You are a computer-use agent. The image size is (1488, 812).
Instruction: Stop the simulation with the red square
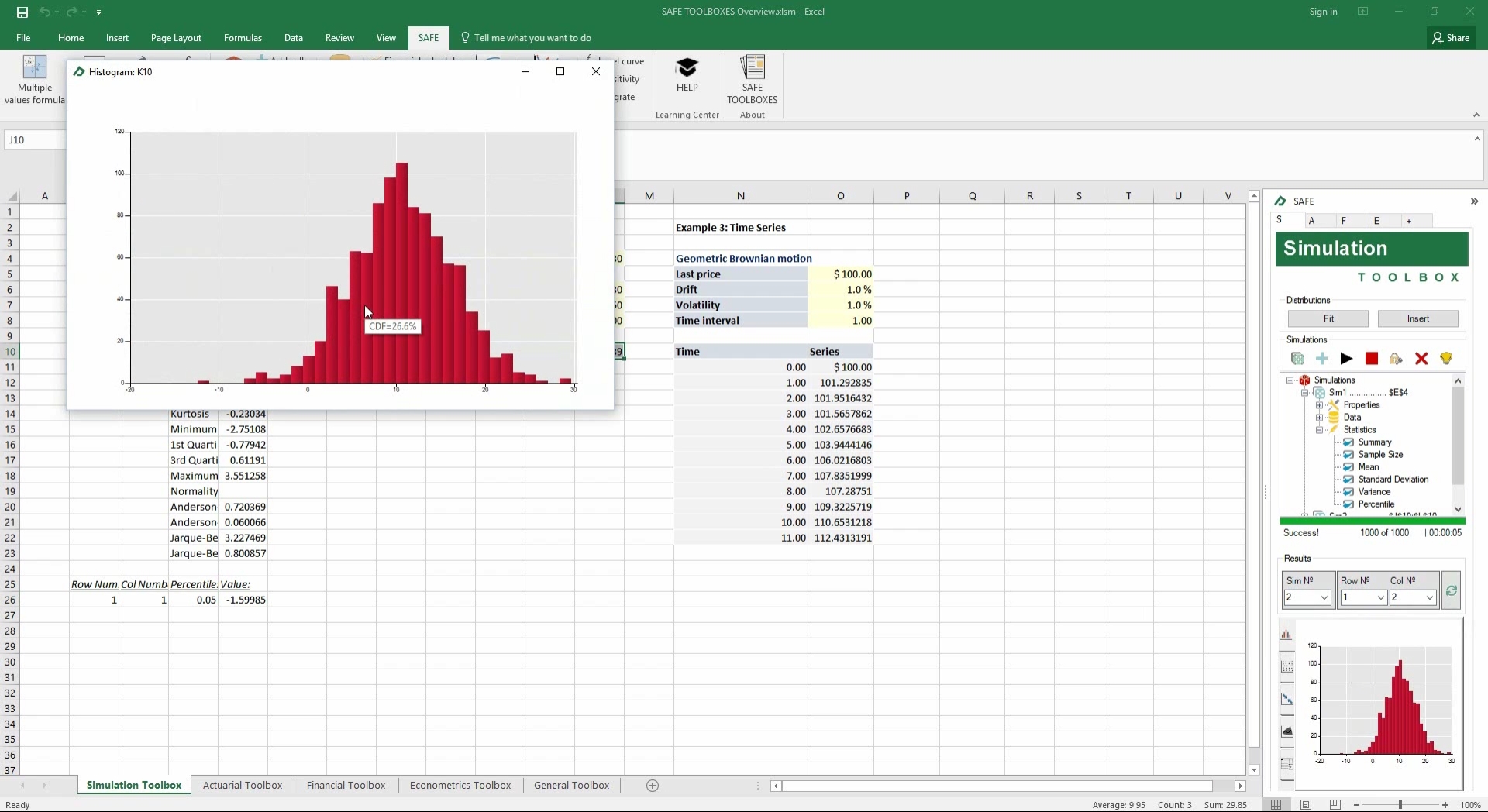[1372, 359]
